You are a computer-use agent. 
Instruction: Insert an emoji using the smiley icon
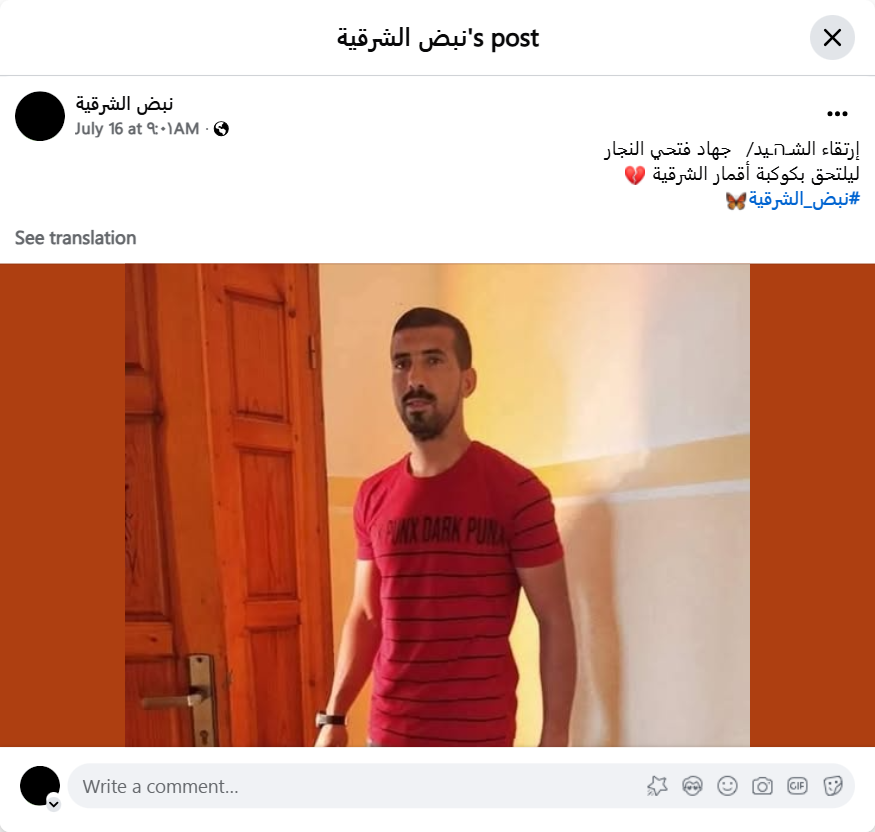[x=727, y=786]
